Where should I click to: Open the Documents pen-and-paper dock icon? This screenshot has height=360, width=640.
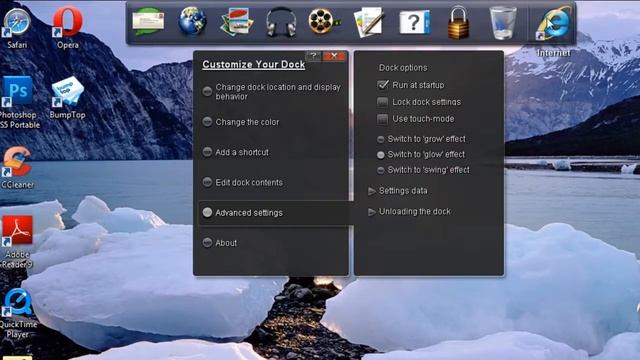pos(369,22)
